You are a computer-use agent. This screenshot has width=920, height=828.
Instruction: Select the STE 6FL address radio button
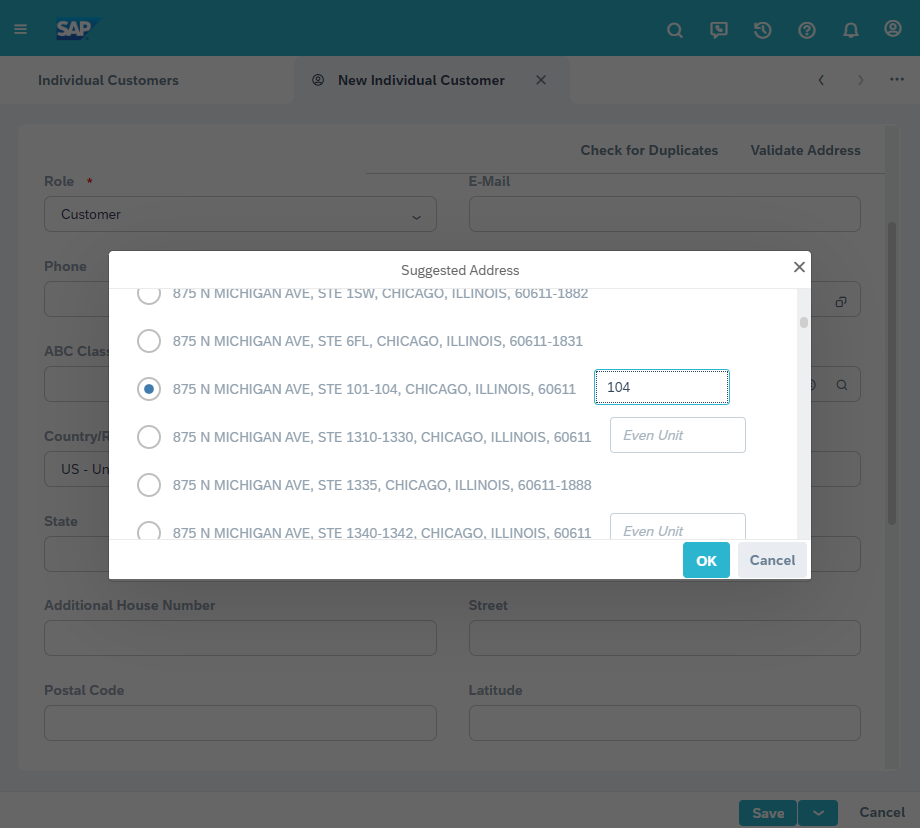pos(149,341)
